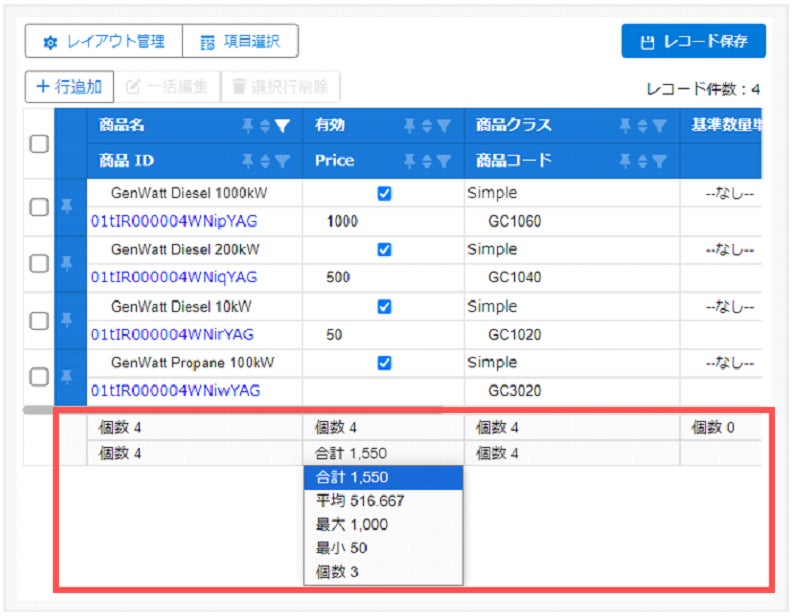Pin the GenWatt Propane 100kW row
The image size is (794, 616).
[x=67, y=376]
